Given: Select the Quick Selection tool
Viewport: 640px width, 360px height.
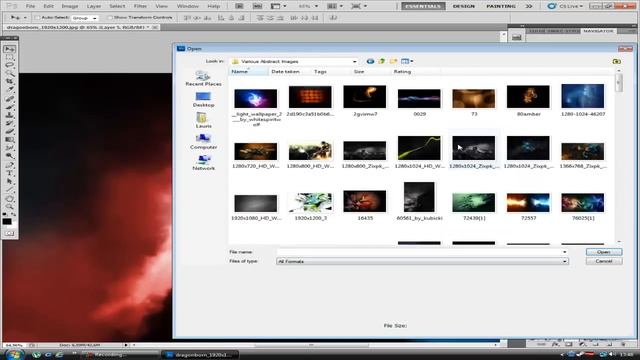Looking at the screenshot, I should pyautogui.click(x=9, y=73).
